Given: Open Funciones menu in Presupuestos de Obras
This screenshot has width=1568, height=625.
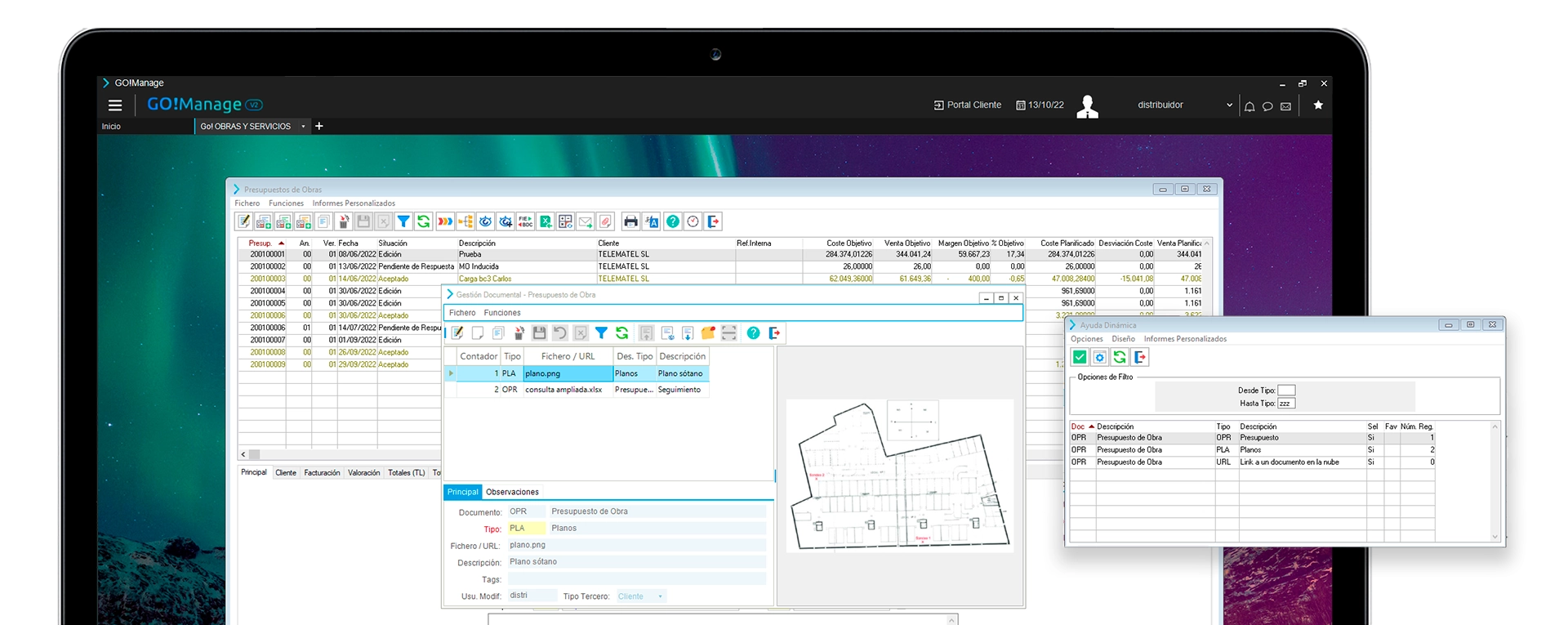Looking at the screenshot, I should coord(286,203).
